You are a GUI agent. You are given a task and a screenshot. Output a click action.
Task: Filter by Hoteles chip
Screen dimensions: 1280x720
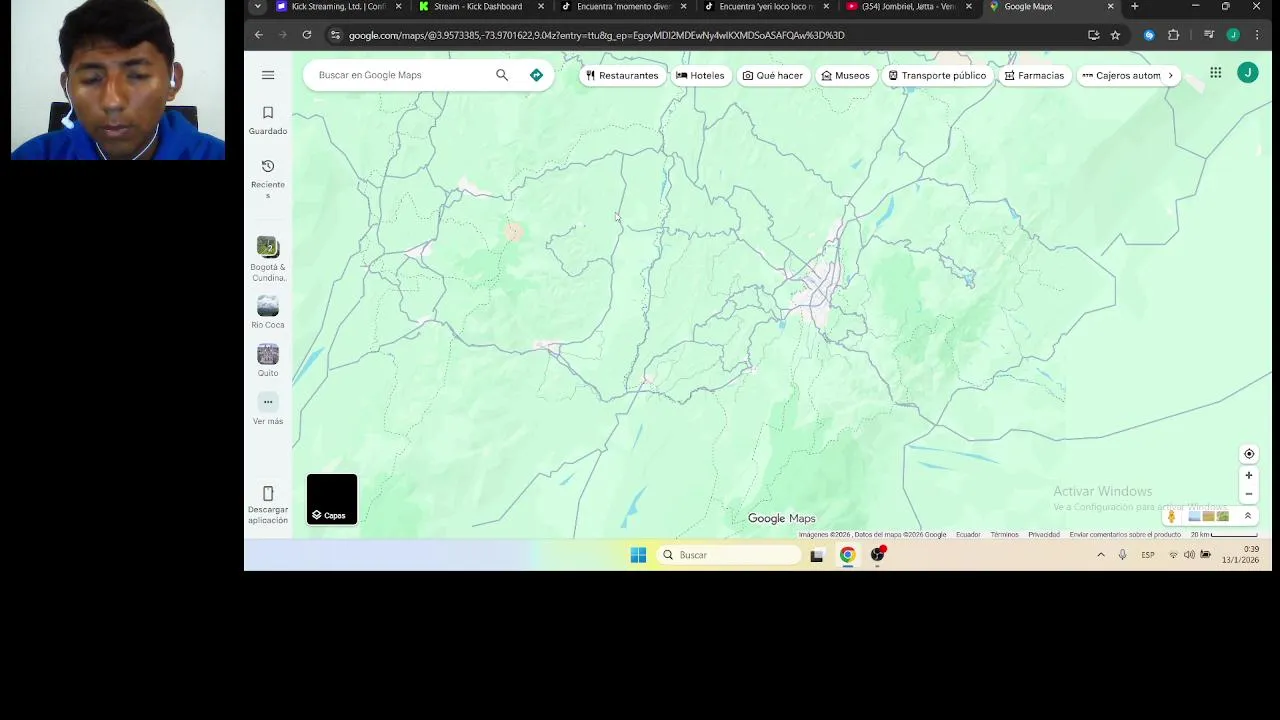[x=700, y=75]
